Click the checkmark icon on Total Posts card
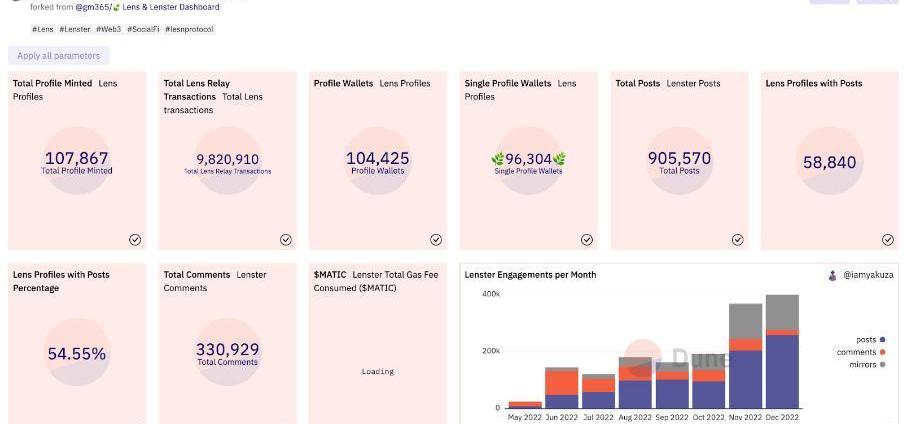The width and height of the screenshot is (904, 424). [738, 240]
